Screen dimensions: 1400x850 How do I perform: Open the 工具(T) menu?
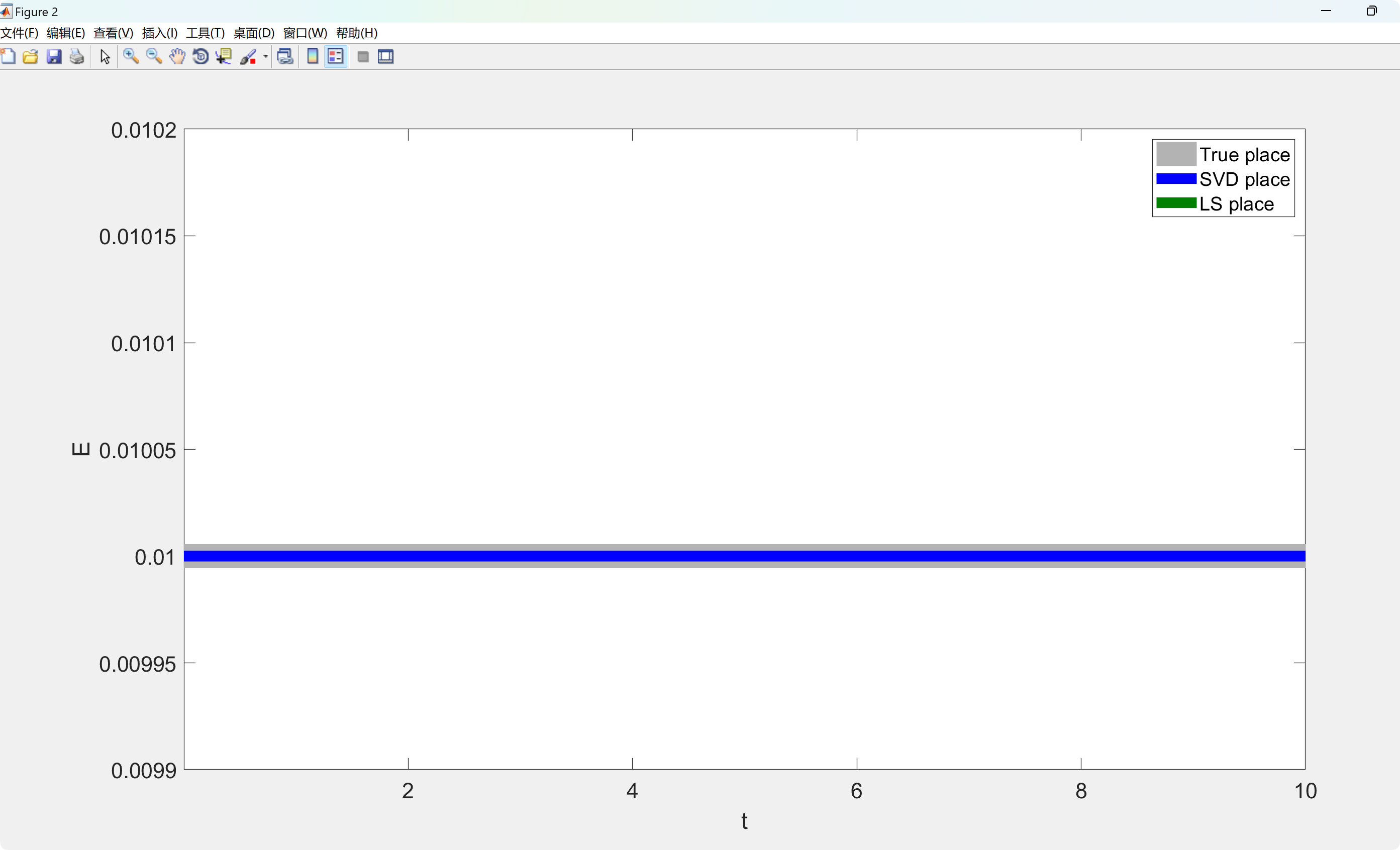(x=205, y=33)
